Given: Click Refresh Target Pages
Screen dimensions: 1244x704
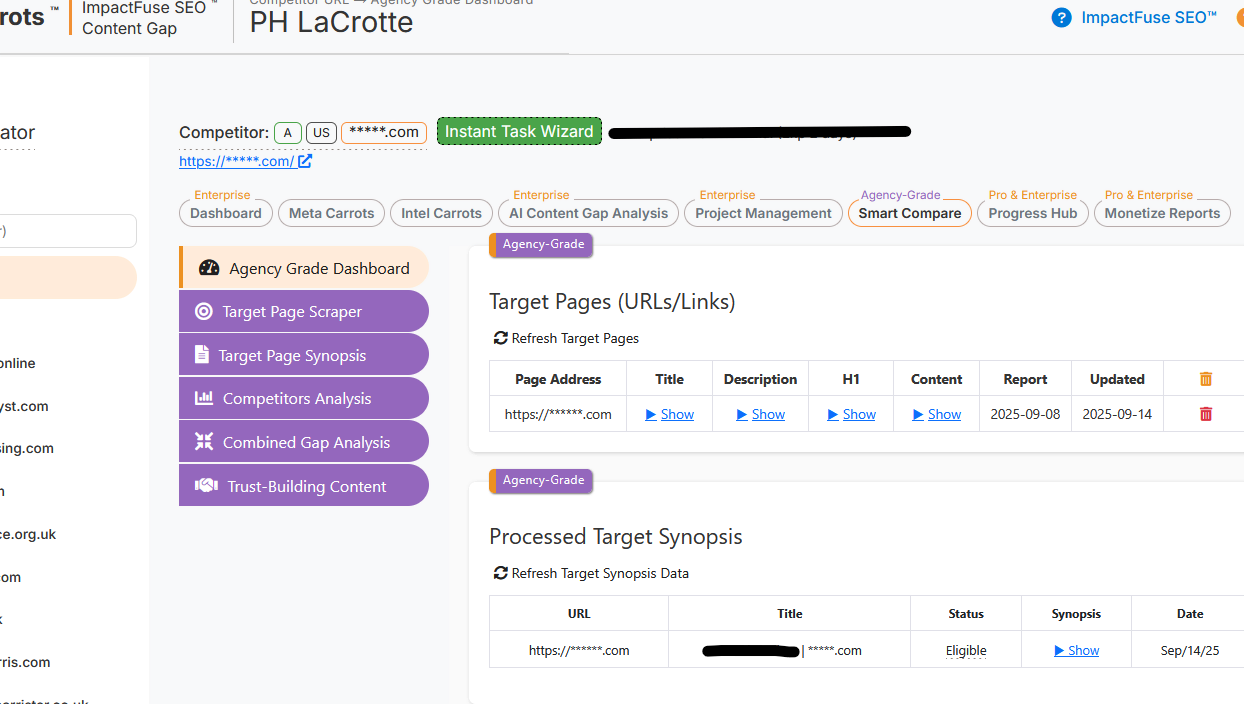Looking at the screenshot, I should pyautogui.click(x=566, y=338).
